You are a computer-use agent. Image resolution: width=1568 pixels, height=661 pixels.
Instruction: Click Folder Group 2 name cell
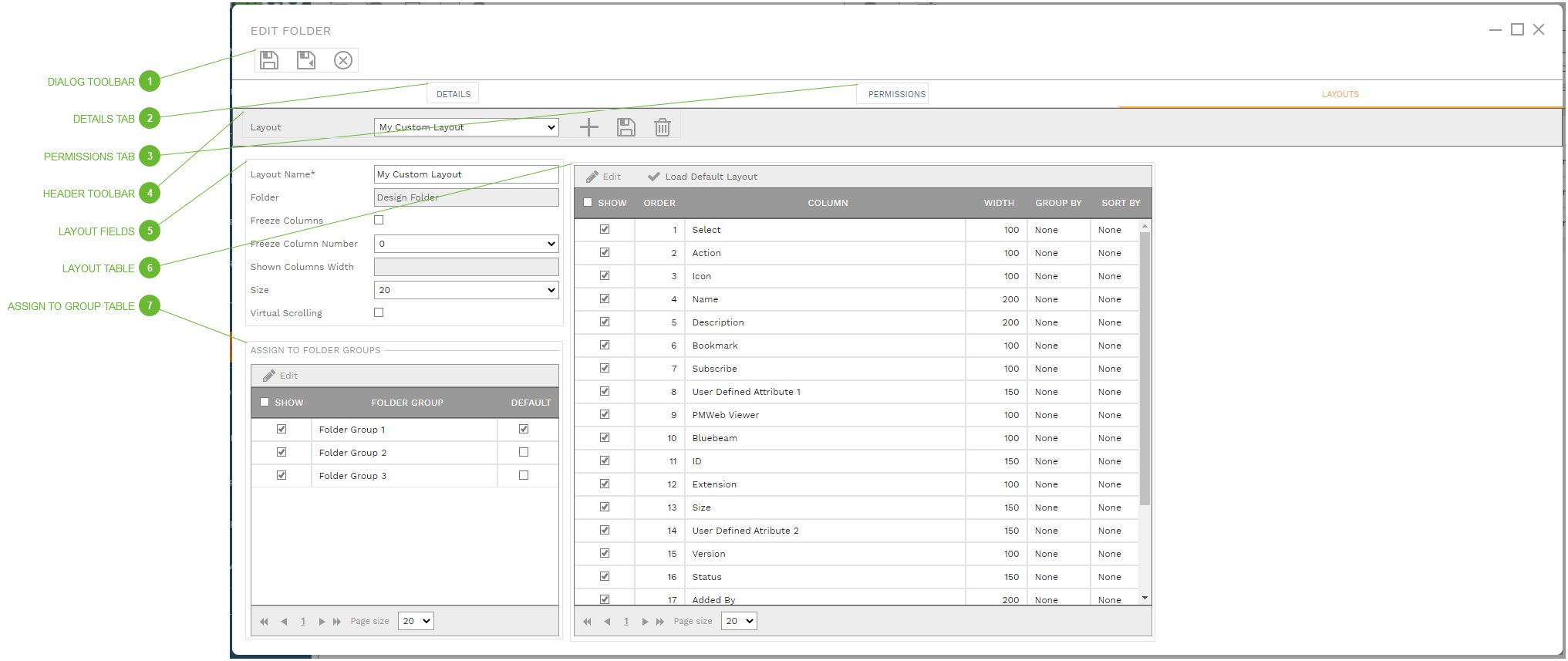point(404,453)
